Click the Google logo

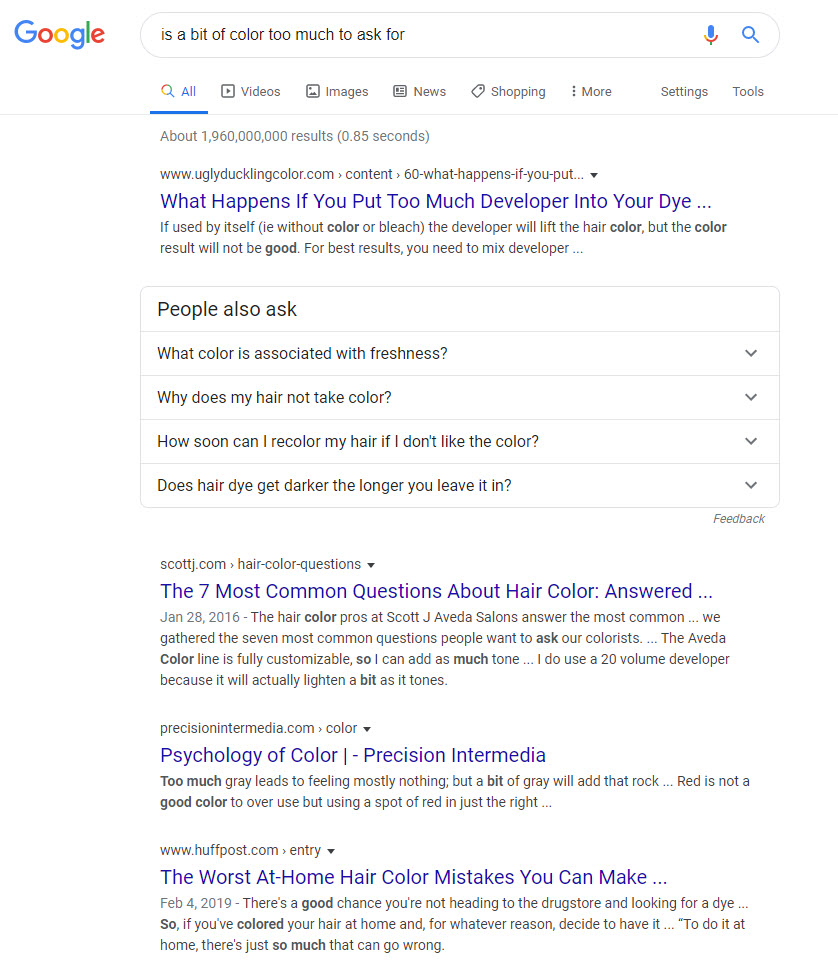pos(59,34)
